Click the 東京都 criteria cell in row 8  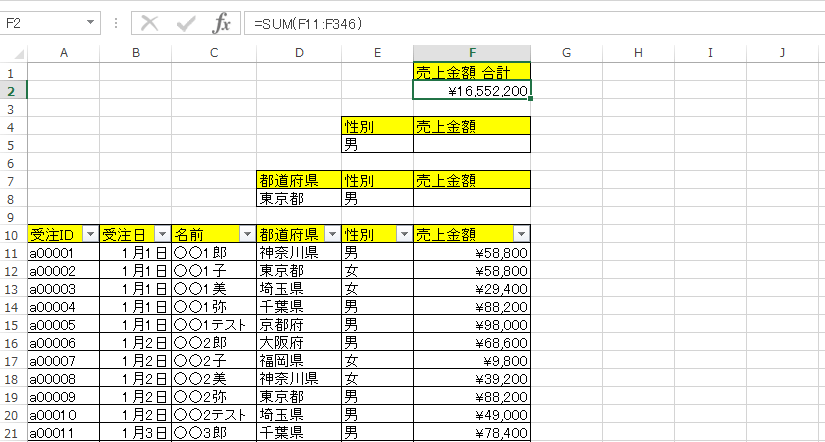[x=298, y=198]
